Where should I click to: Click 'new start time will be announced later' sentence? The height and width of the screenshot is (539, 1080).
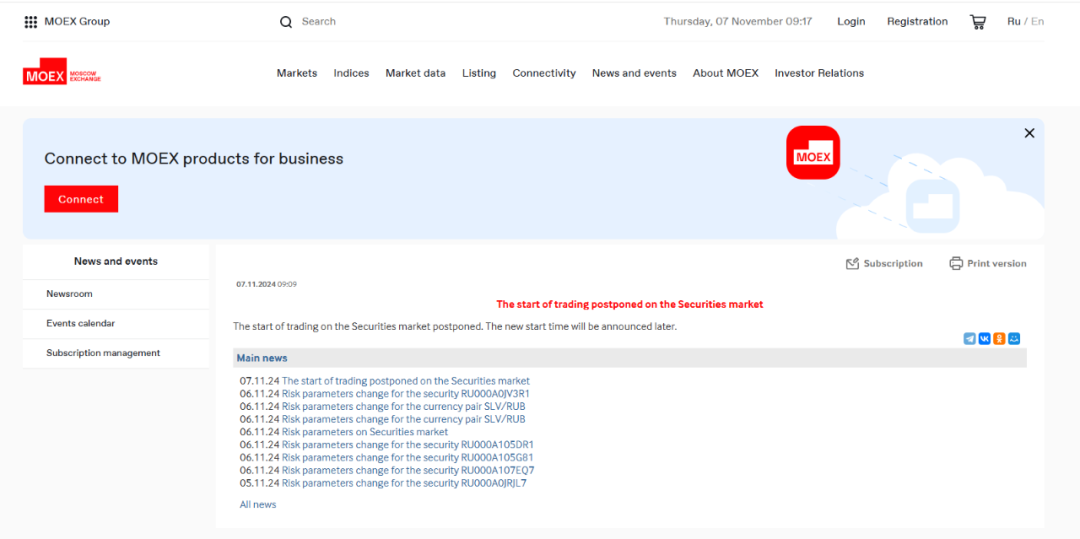click(x=581, y=326)
